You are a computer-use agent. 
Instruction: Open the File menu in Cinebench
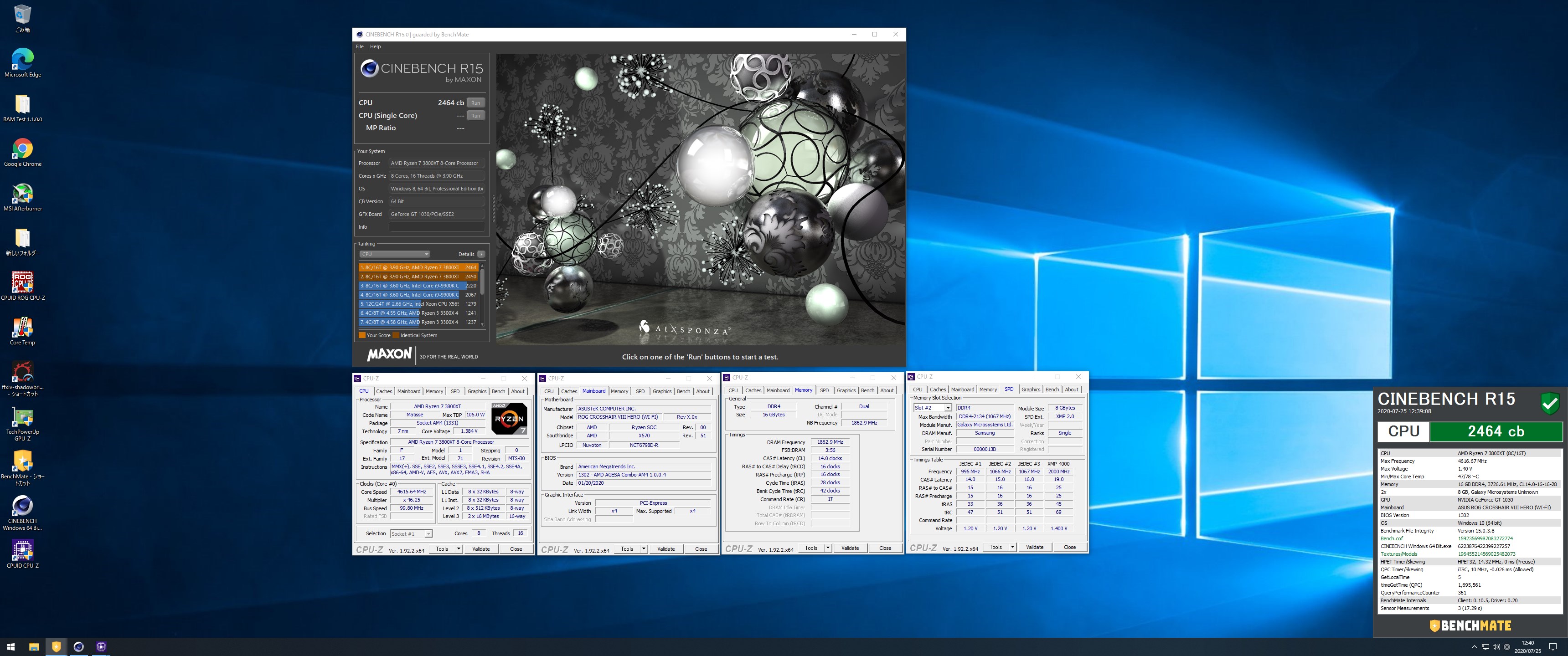pos(360,46)
